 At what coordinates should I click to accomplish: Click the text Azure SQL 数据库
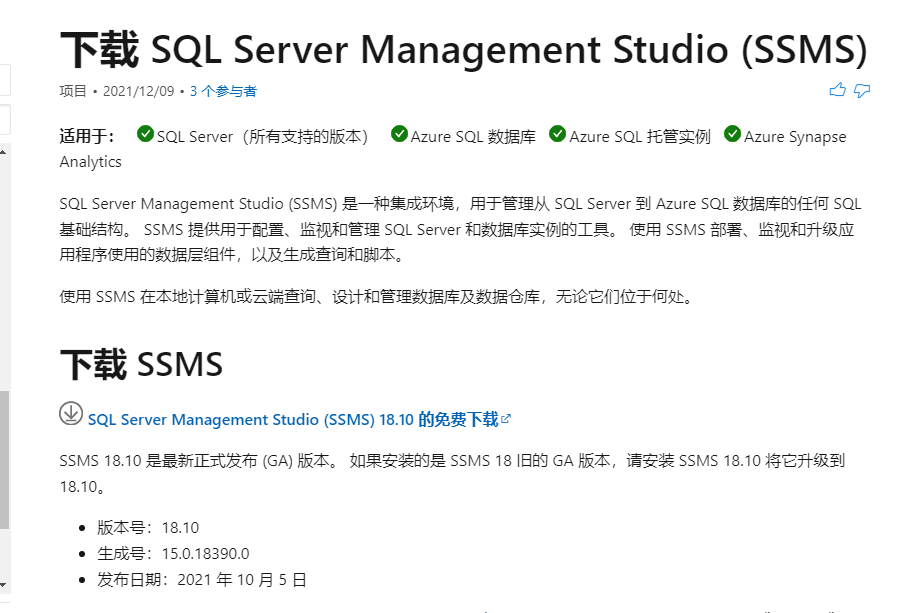point(473,137)
